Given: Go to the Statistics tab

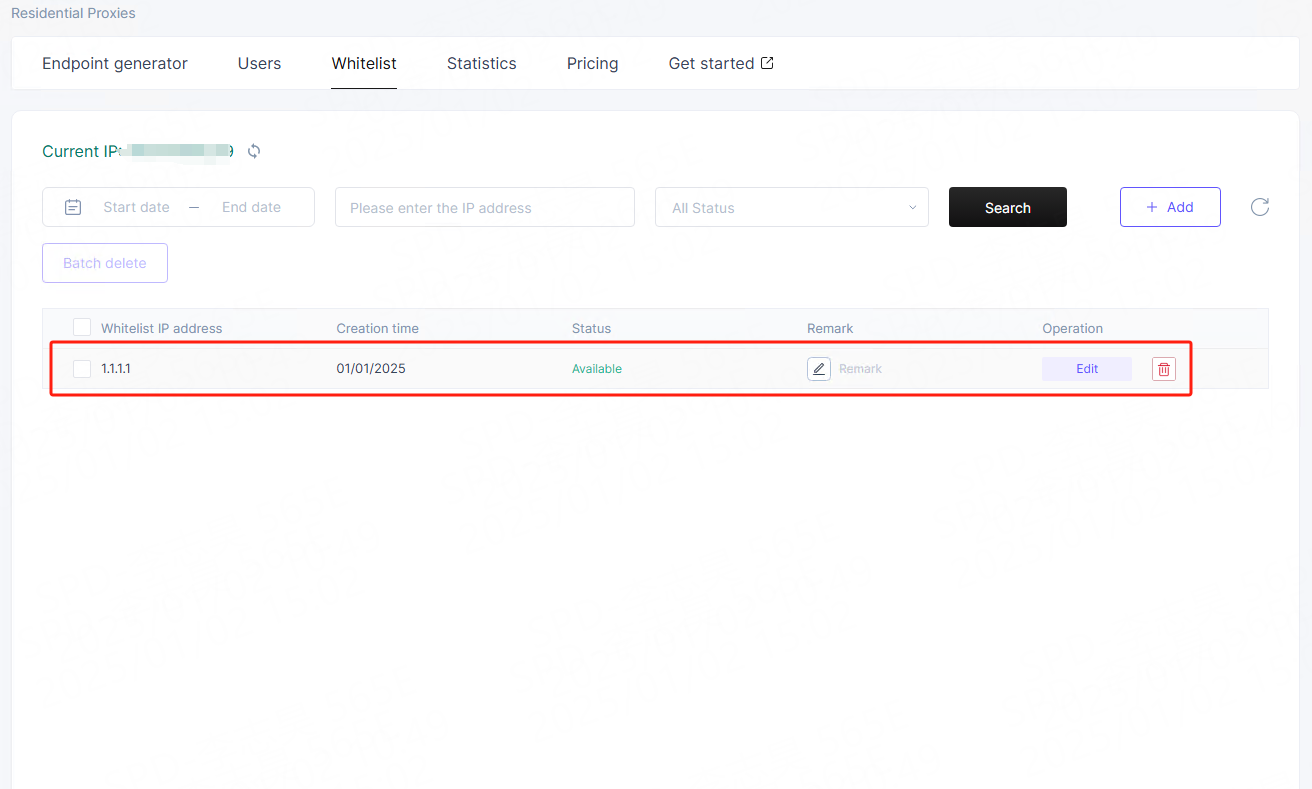Looking at the screenshot, I should [482, 63].
